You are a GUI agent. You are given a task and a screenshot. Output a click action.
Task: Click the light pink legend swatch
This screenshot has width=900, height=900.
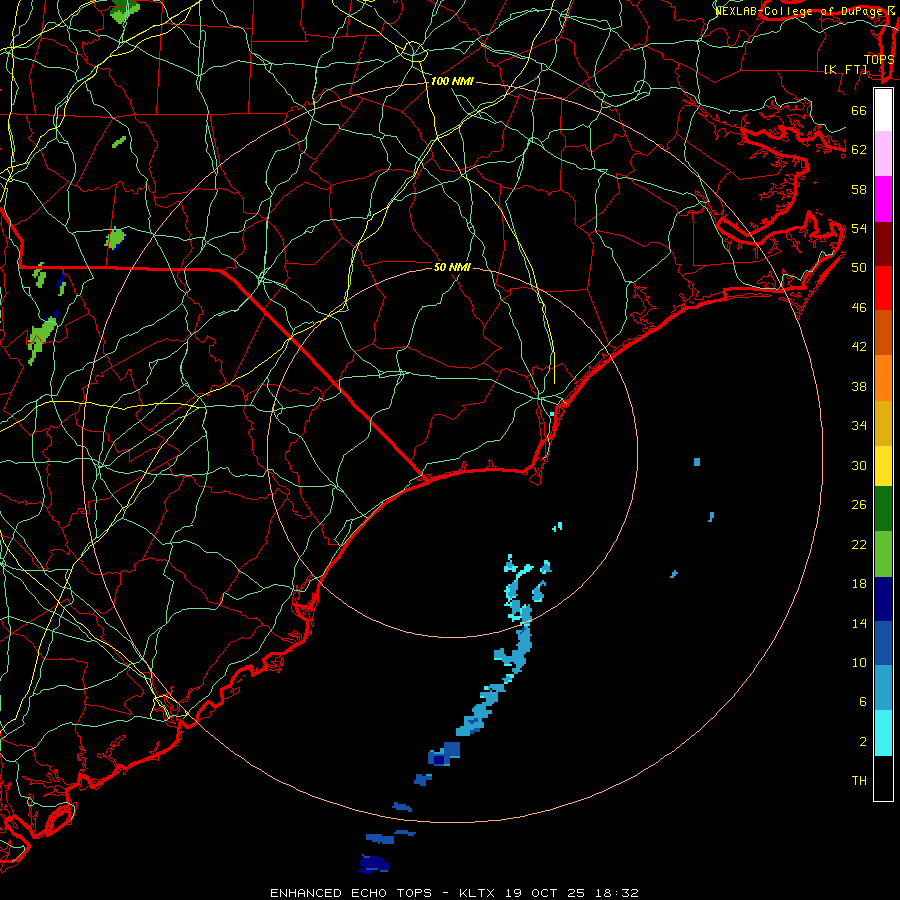883,154
